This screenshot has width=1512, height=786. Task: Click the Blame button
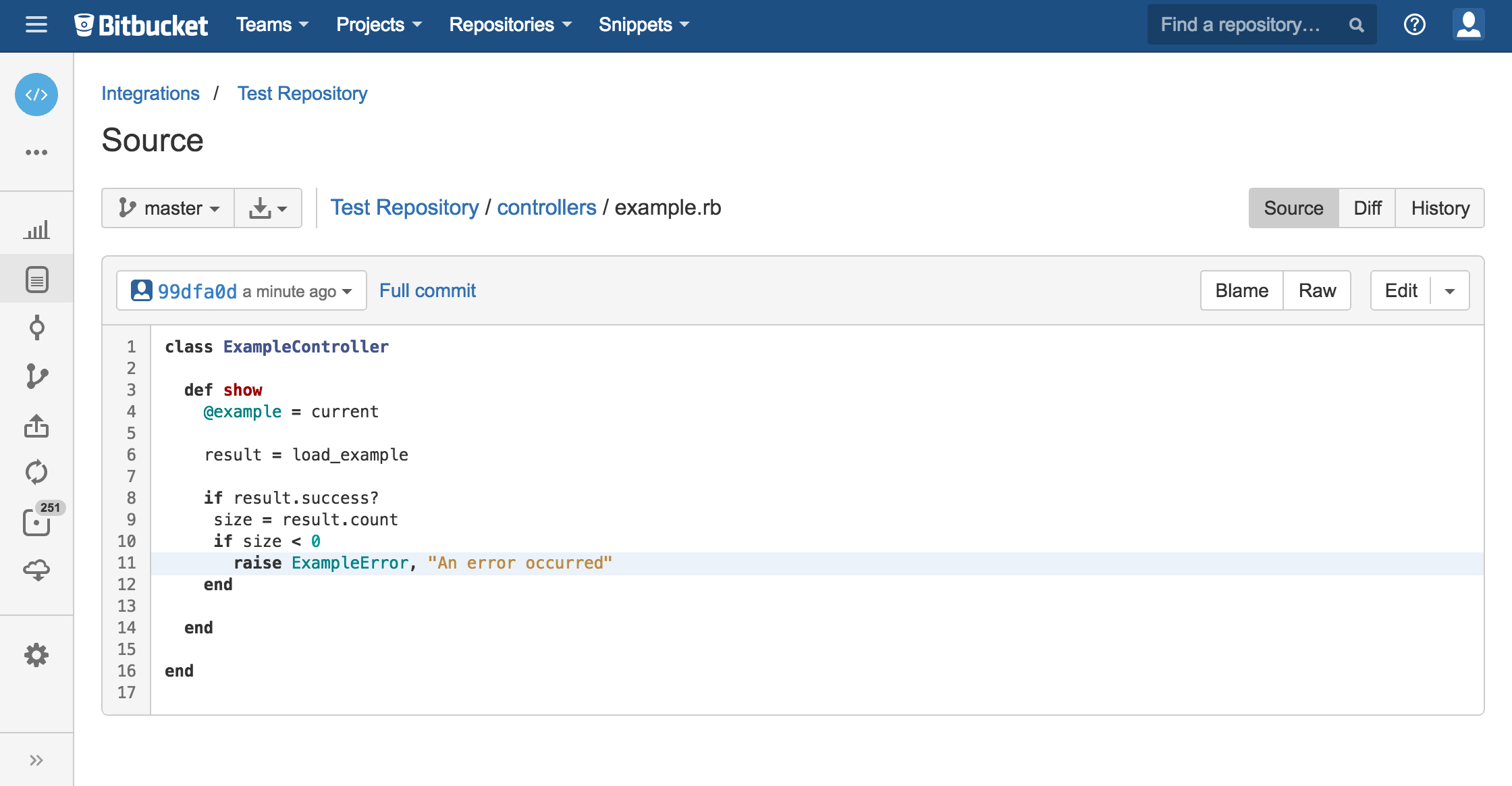coord(1241,290)
